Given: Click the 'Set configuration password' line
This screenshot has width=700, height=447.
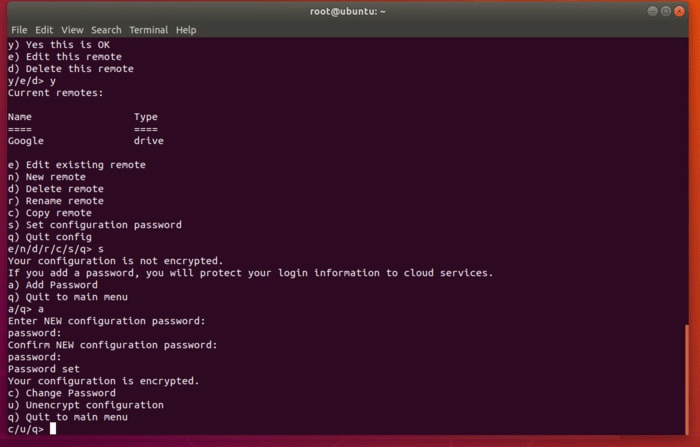Looking at the screenshot, I should [x=100, y=225].
